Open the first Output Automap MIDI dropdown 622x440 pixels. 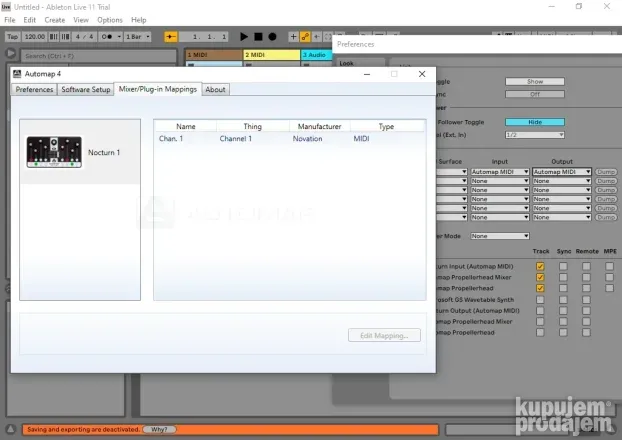562,172
